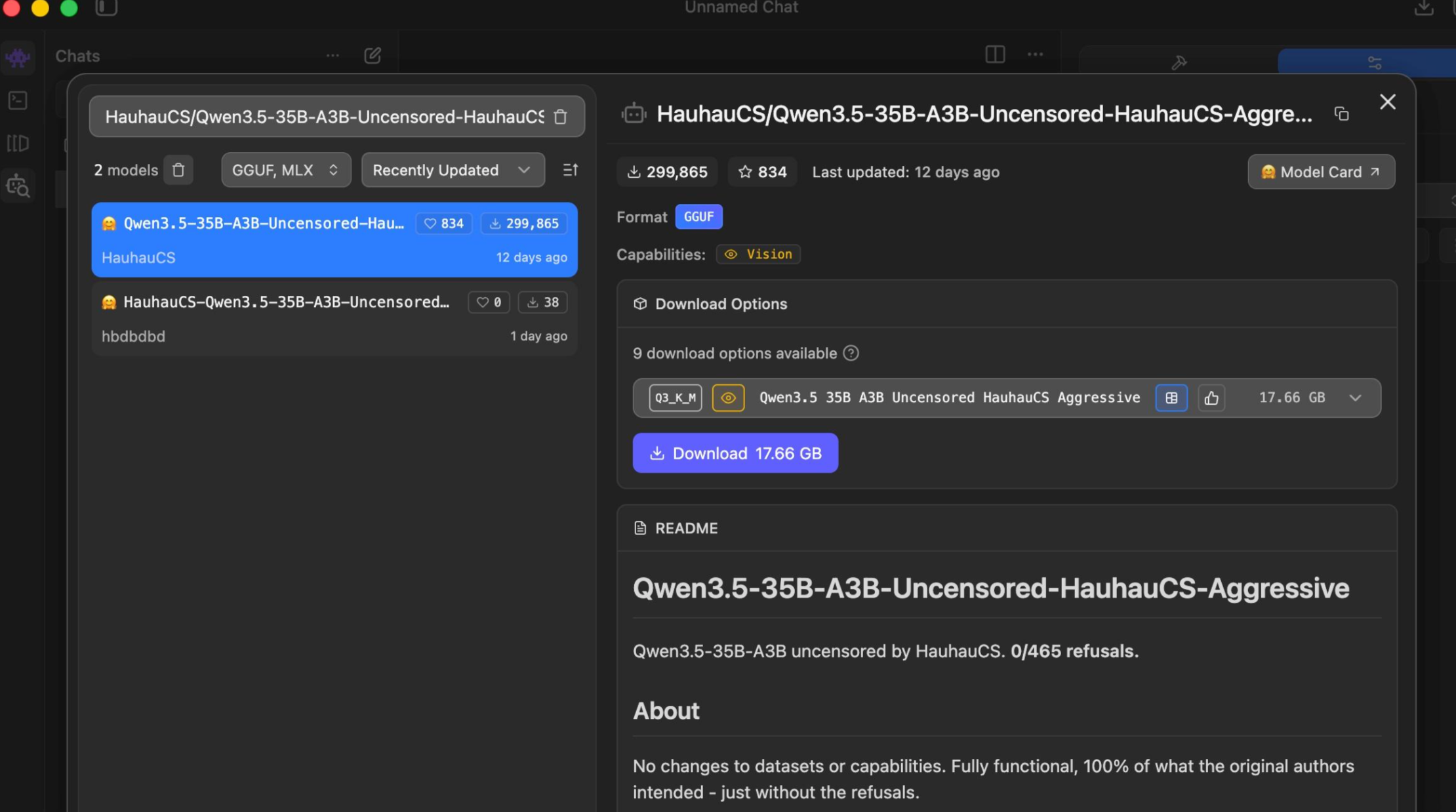Copy the model name using copy icon

click(1341, 114)
